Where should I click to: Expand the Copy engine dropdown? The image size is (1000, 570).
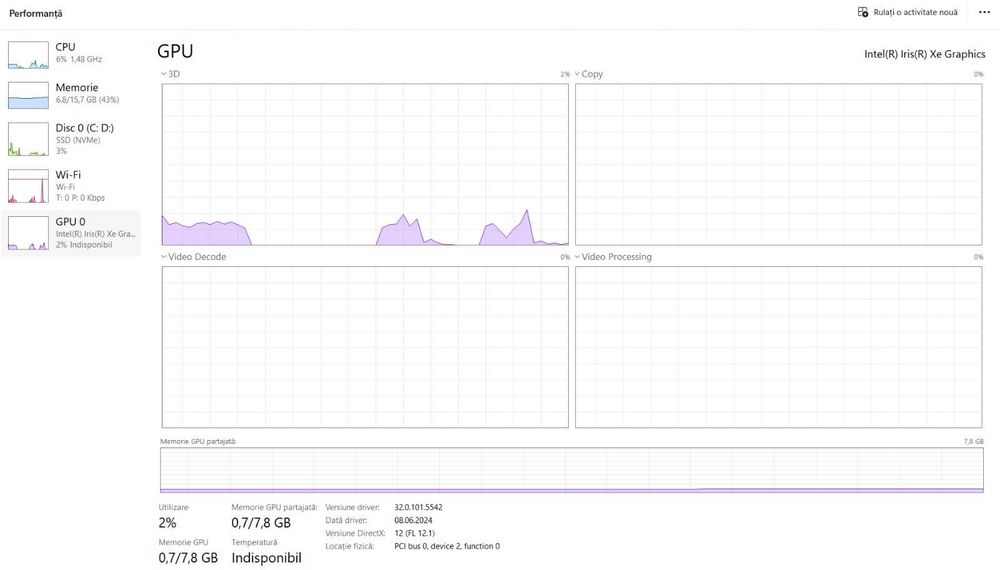(577, 74)
